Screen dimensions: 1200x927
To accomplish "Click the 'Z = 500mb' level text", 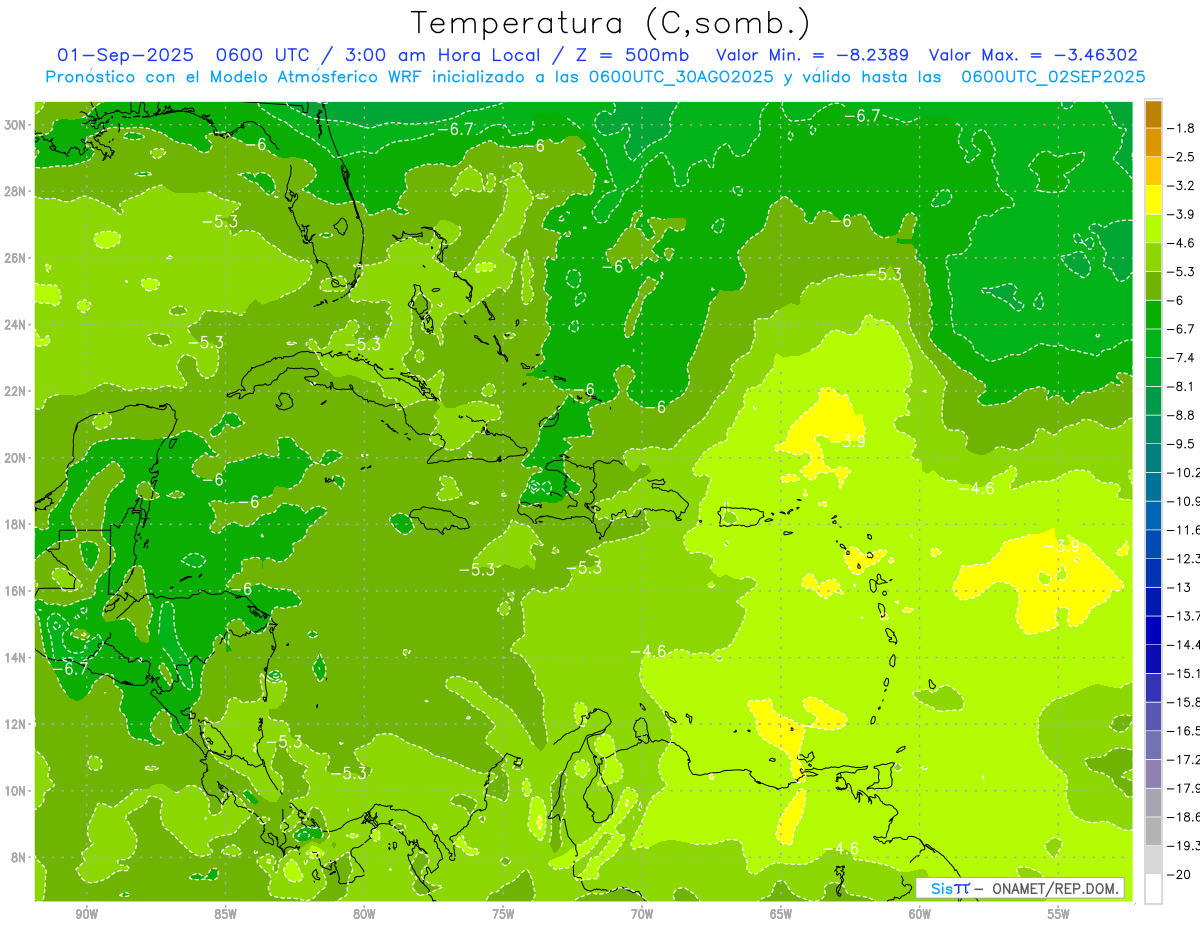I will pyautogui.click(x=635, y=55).
